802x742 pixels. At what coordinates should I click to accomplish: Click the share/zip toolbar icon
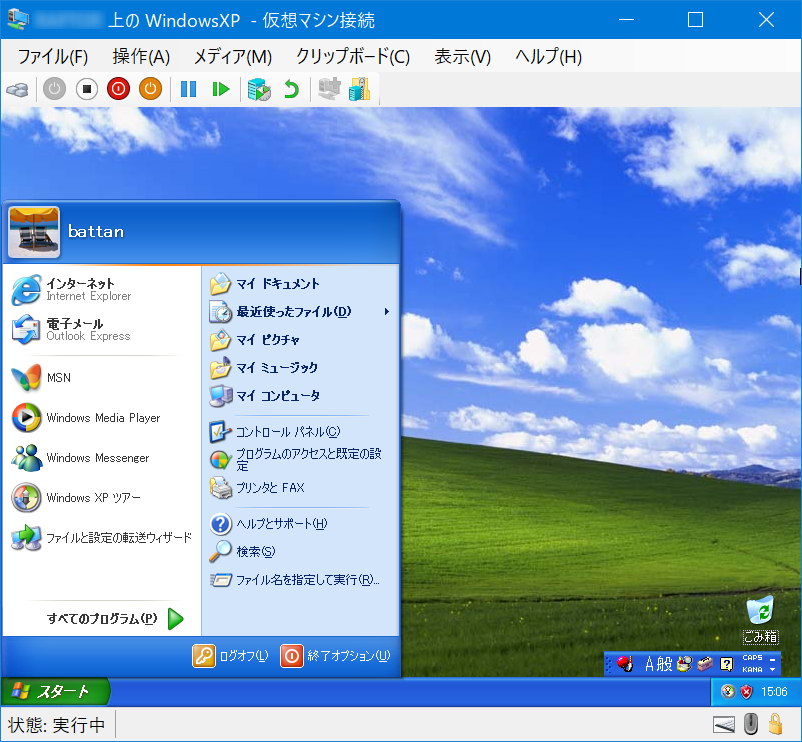pos(360,88)
